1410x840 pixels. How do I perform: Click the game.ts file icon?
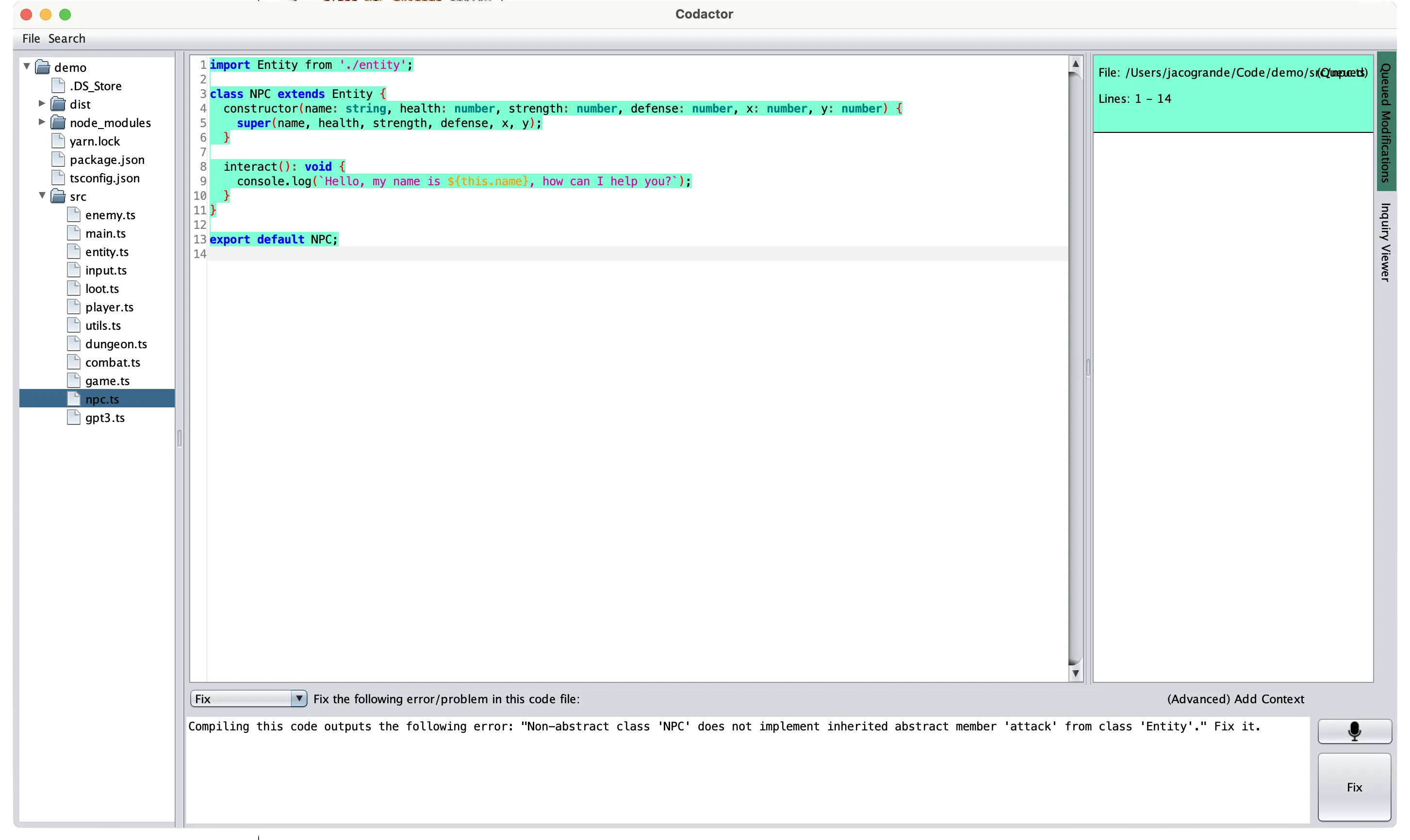coord(74,380)
